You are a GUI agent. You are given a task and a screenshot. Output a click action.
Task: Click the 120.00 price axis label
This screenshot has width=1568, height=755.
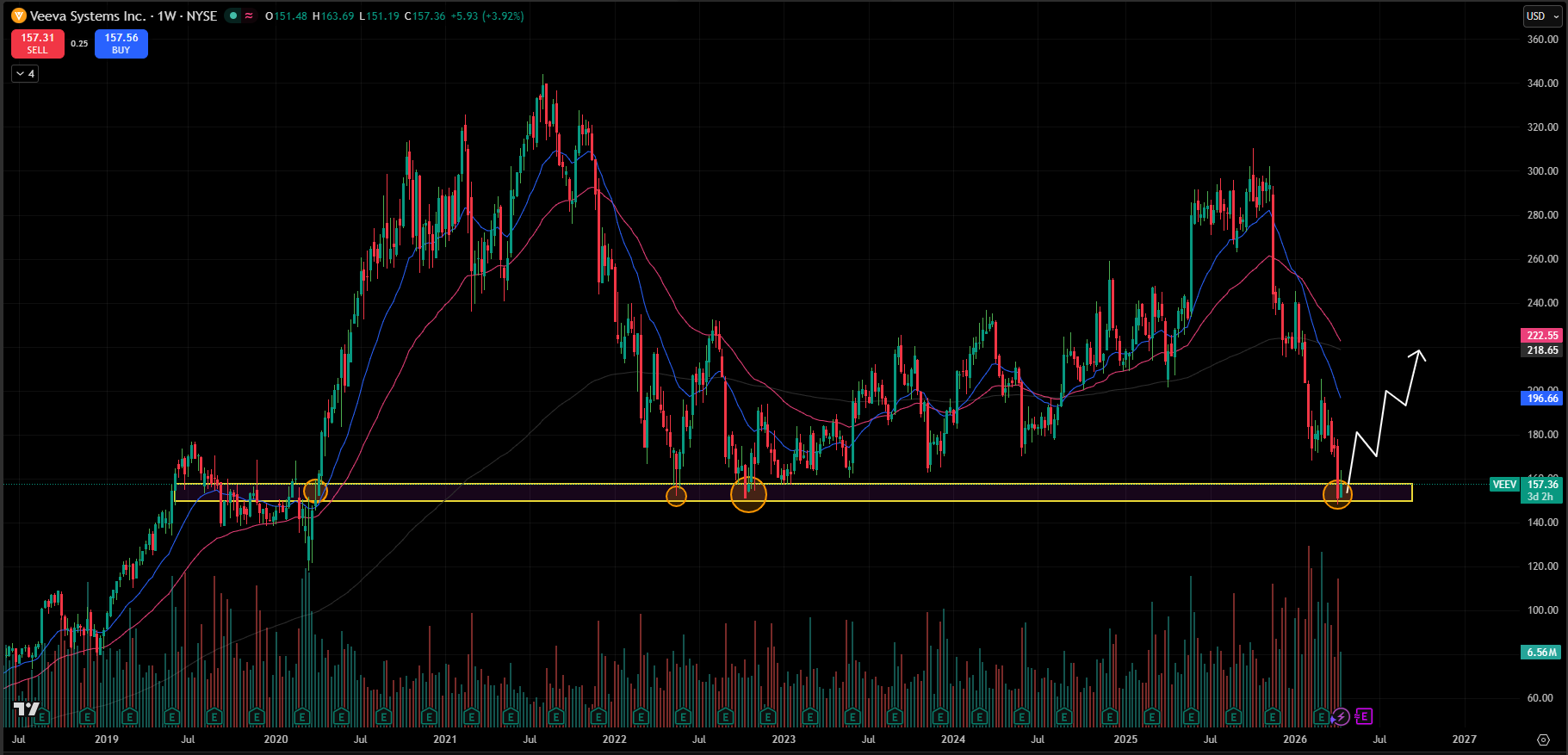[x=1542, y=566]
